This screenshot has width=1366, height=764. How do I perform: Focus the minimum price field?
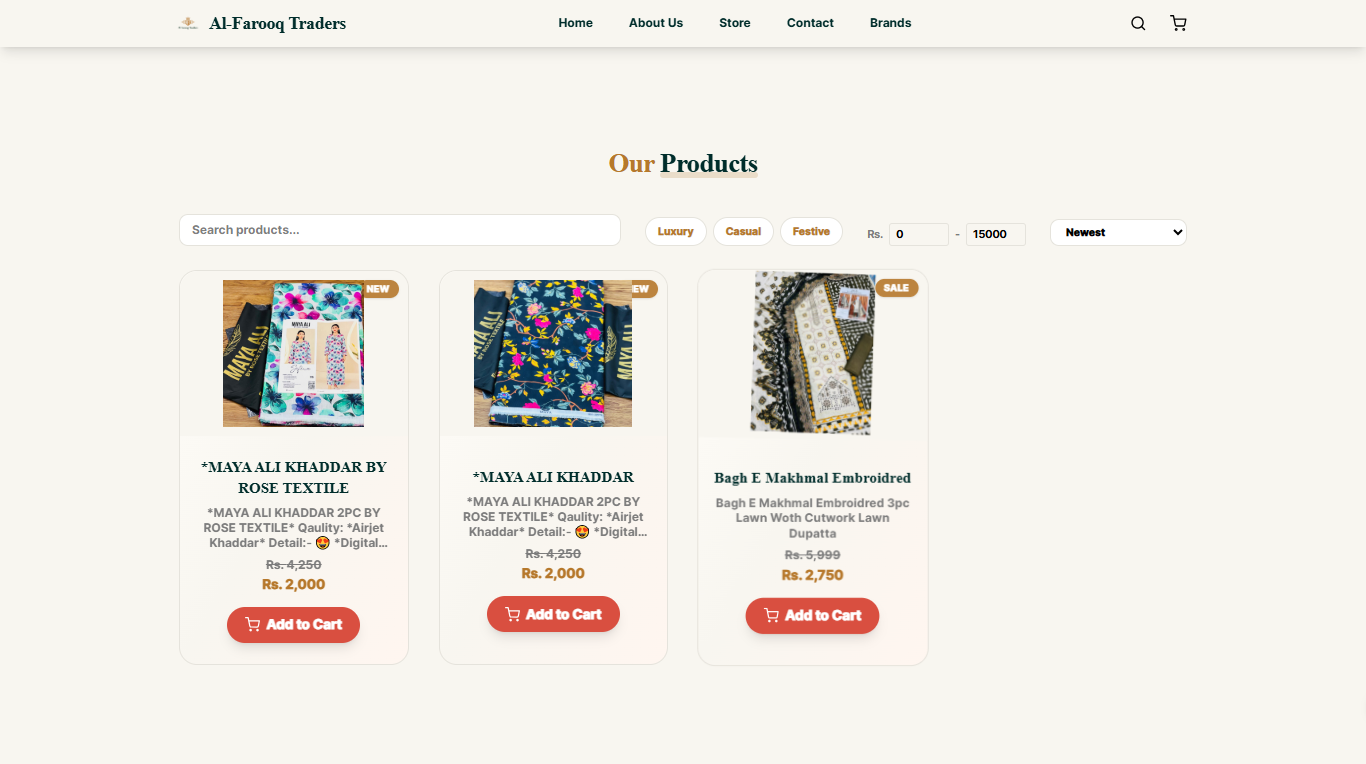pos(918,234)
